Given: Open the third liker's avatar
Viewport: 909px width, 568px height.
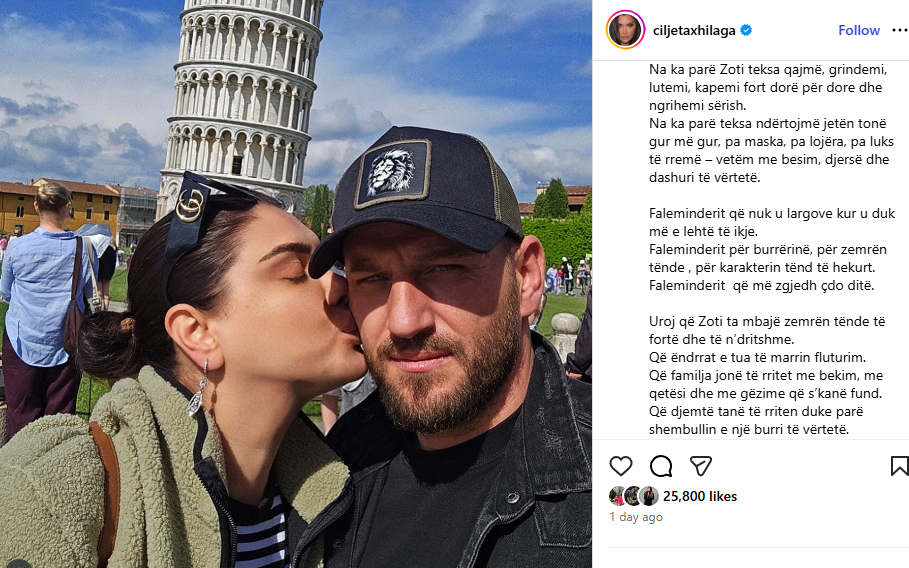Looking at the screenshot, I should (649, 496).
